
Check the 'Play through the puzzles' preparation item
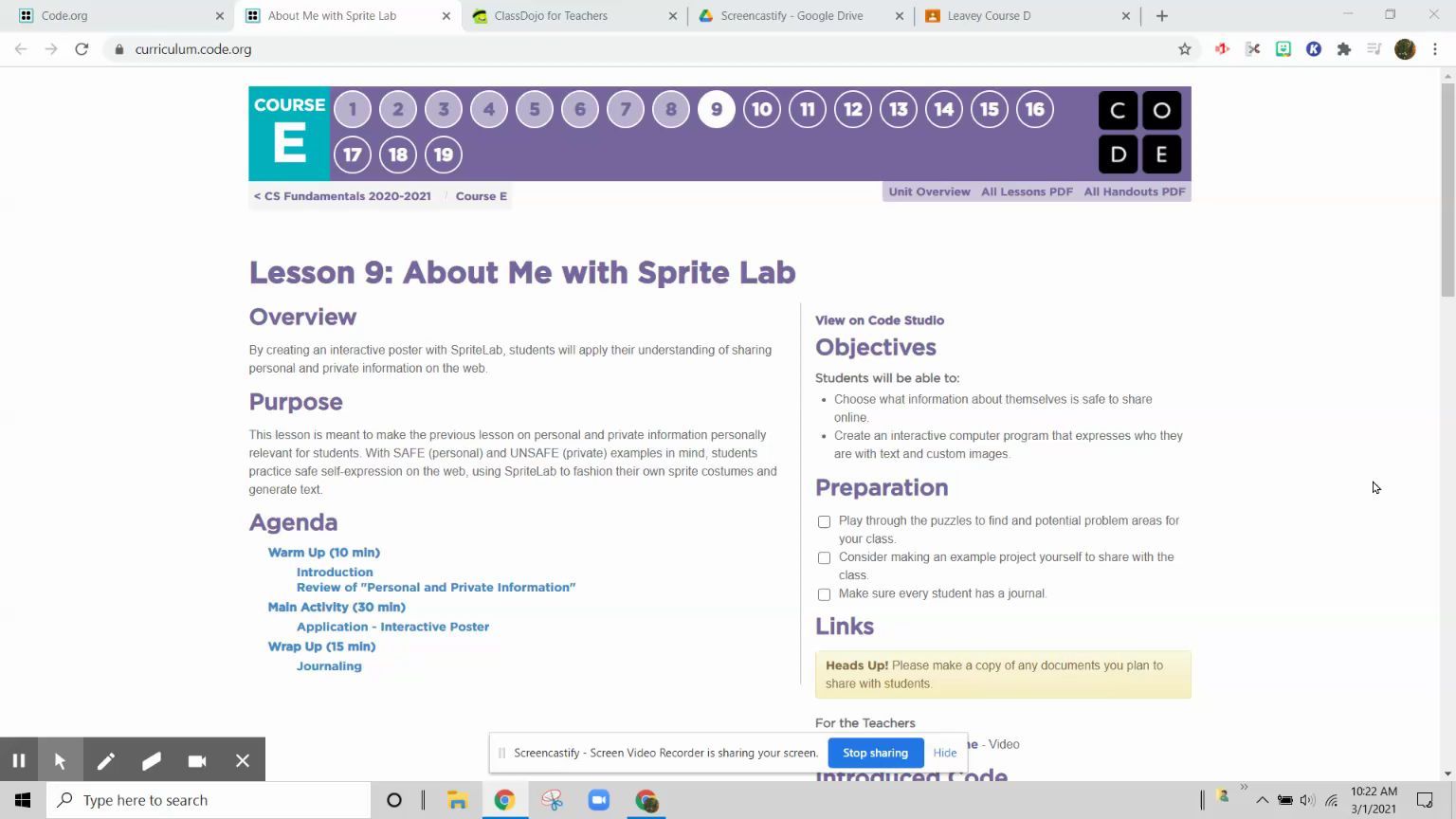pos(824,521)
